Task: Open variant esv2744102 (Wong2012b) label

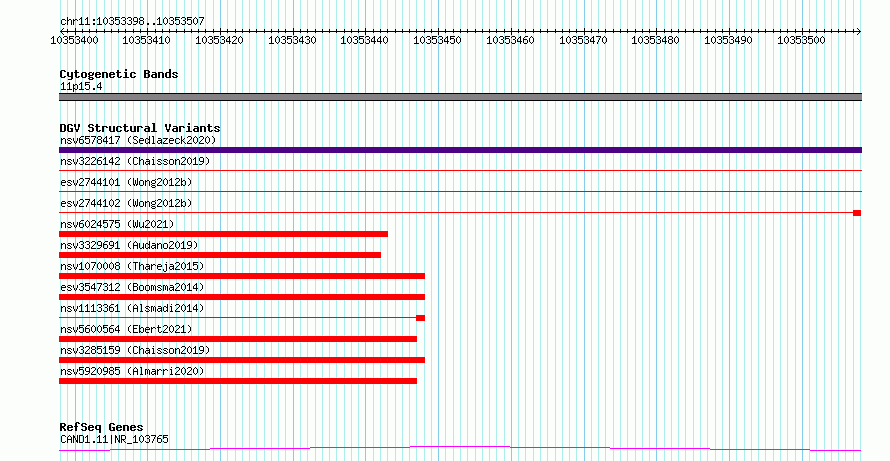Action: 126,203
